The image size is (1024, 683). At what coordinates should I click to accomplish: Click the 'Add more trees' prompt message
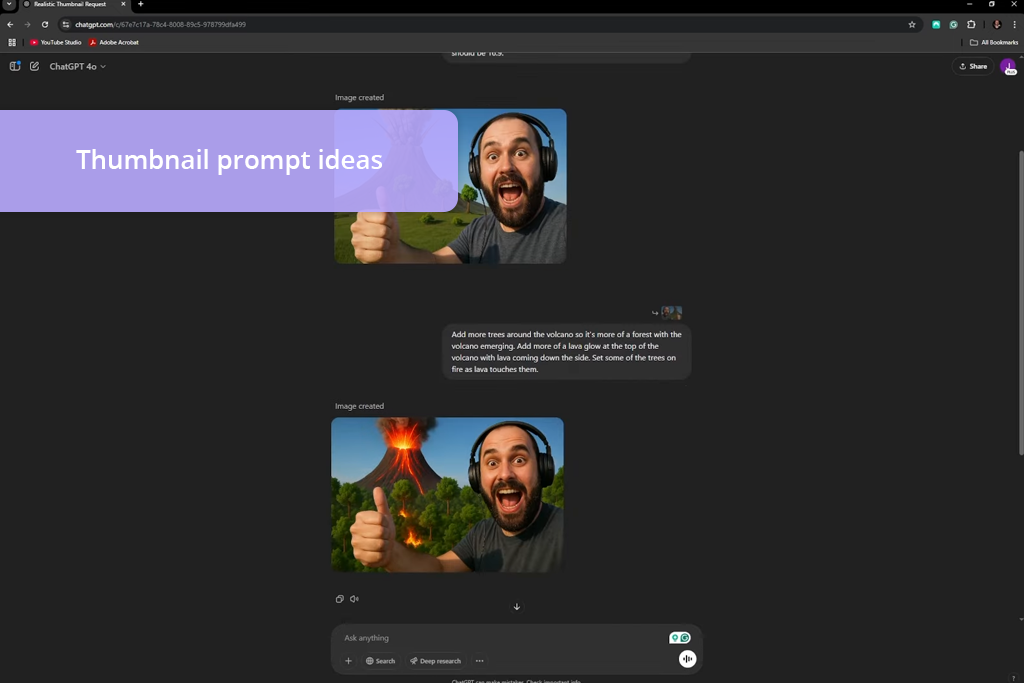pyautogui.click(x=566, y=351)
